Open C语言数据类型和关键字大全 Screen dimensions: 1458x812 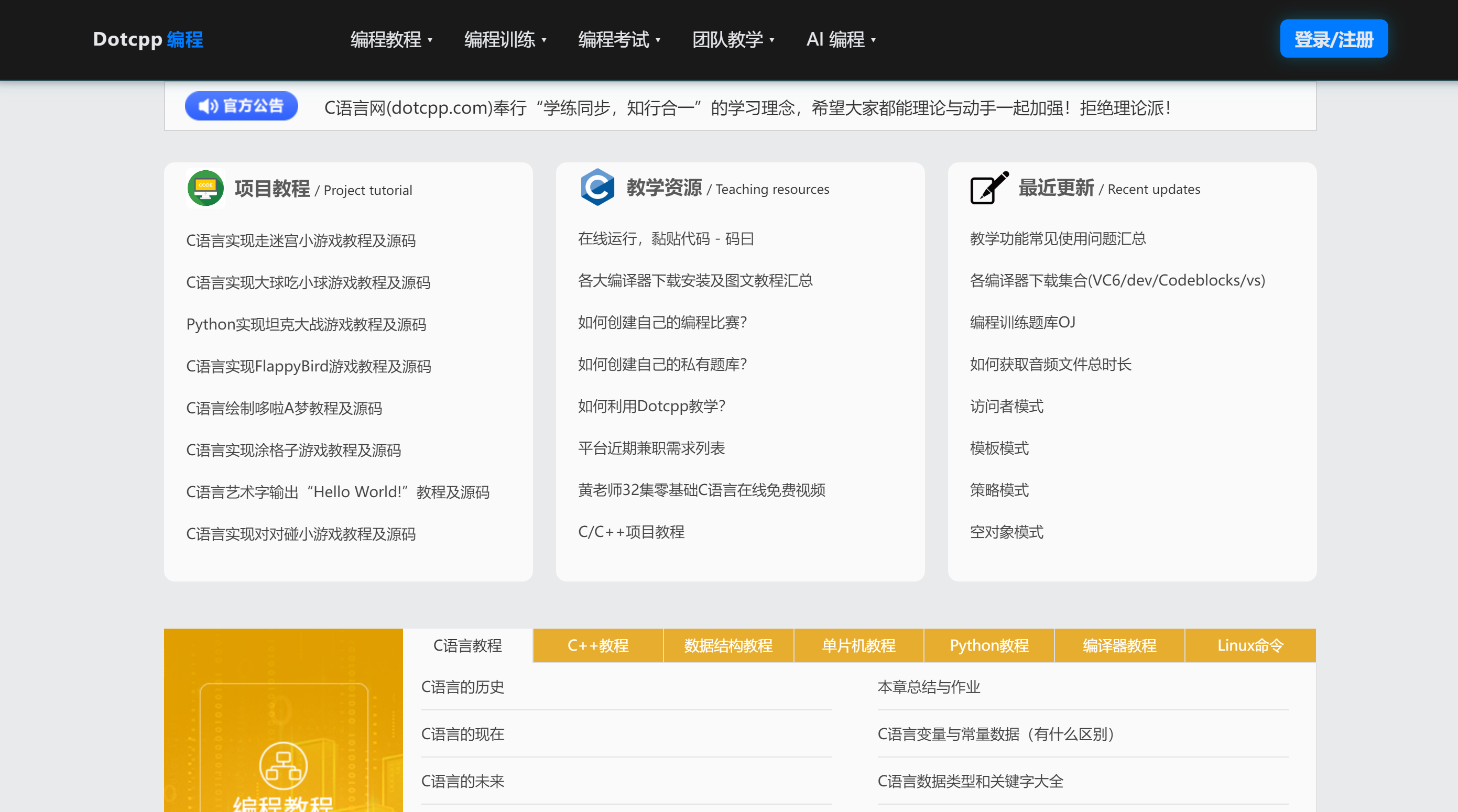(x=970, y=782)
